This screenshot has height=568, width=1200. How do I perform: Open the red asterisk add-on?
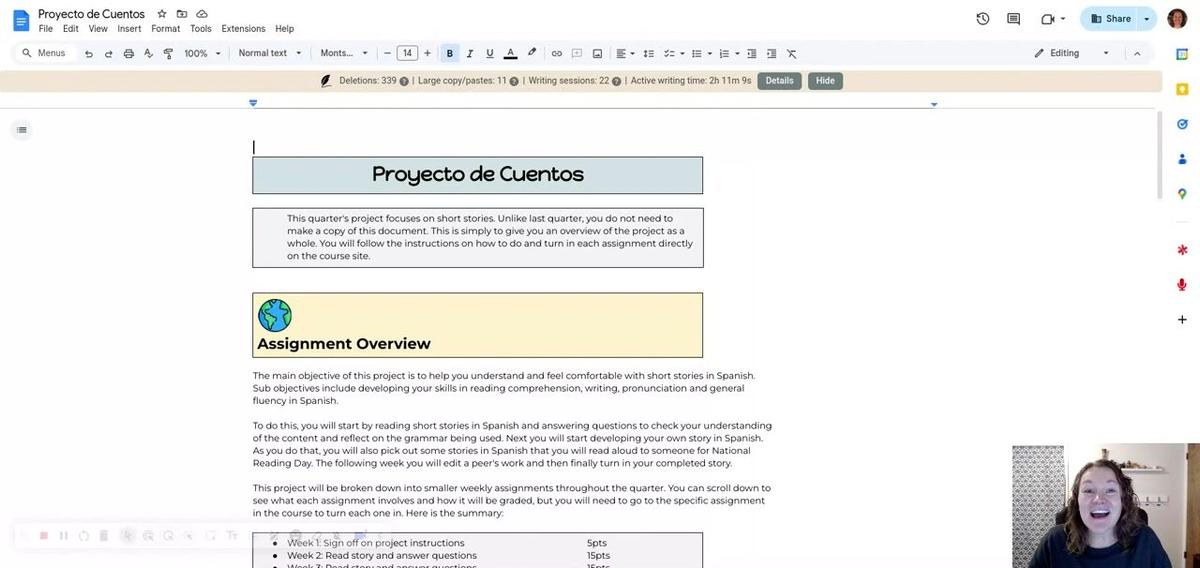pyautogui.click(x=1182, y=249)
